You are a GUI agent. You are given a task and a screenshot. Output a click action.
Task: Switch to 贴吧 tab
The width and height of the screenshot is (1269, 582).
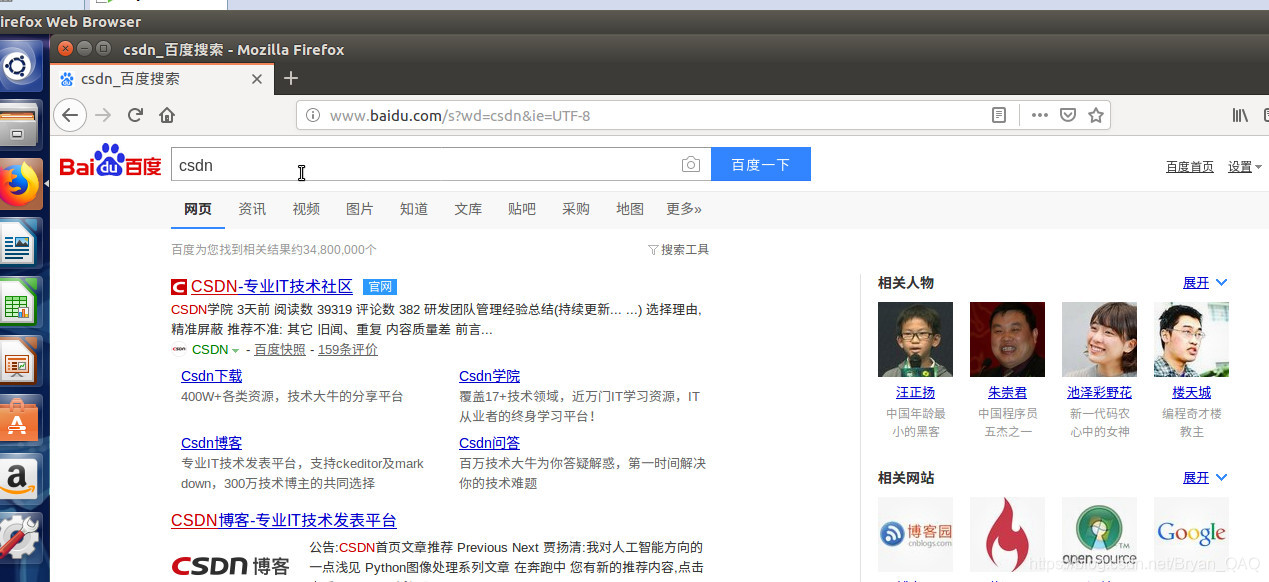522,209
